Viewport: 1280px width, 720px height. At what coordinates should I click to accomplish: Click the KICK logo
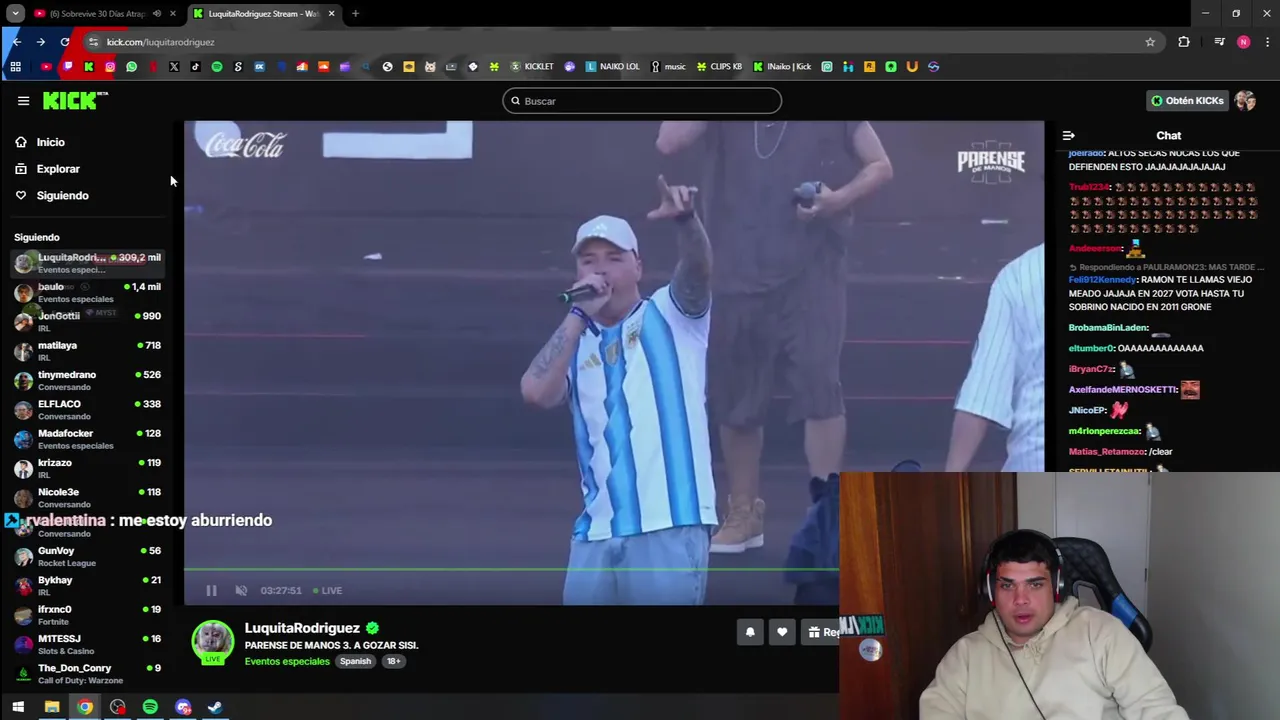click(x=74, y=100)
